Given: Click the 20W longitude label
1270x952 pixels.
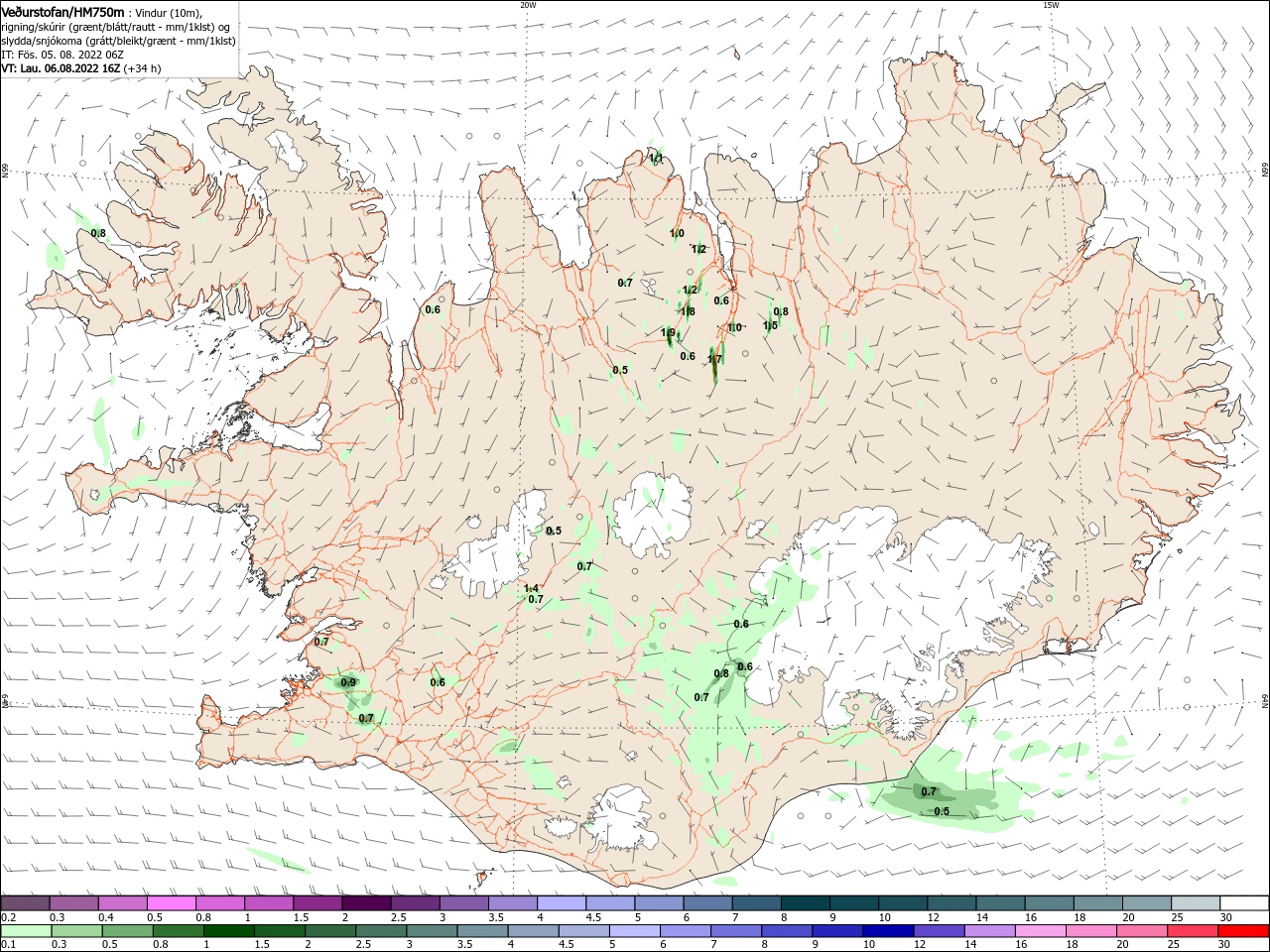Looking at the screenshot, I should pos(528,5).
